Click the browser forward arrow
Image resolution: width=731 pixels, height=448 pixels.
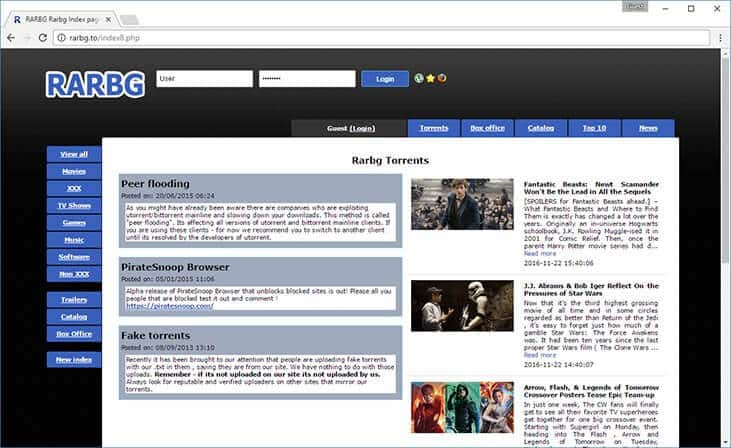coord(27,38)
